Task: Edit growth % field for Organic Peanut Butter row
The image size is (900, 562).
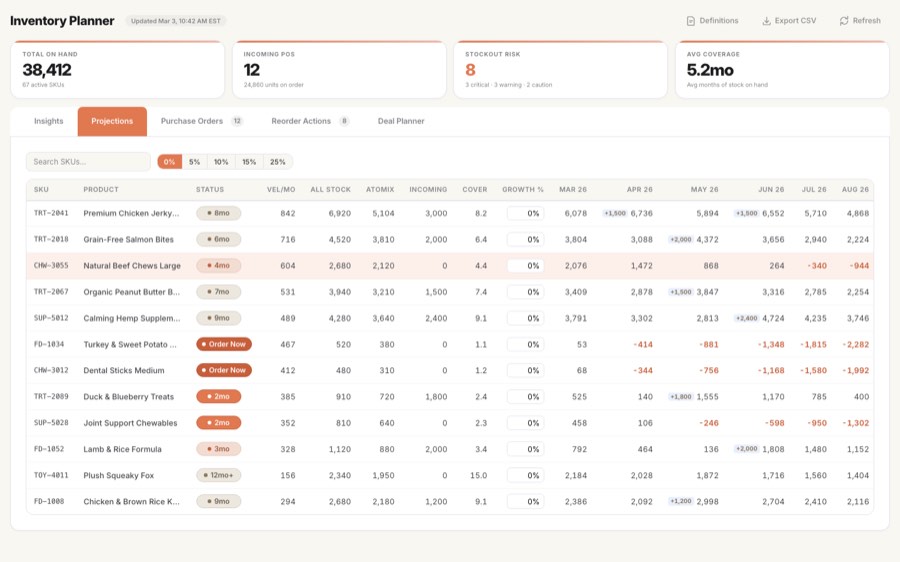Action: click(525, 292)
